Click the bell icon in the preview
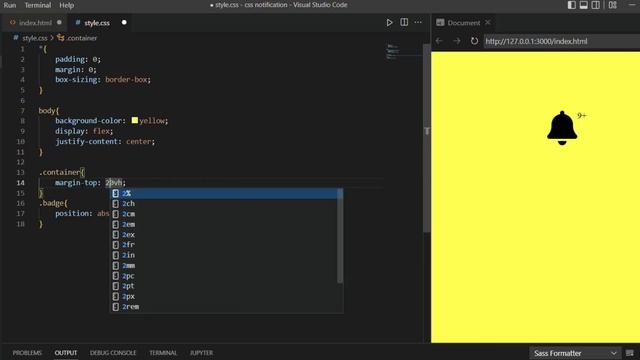The image size is (640, 360). click(562, 128)
